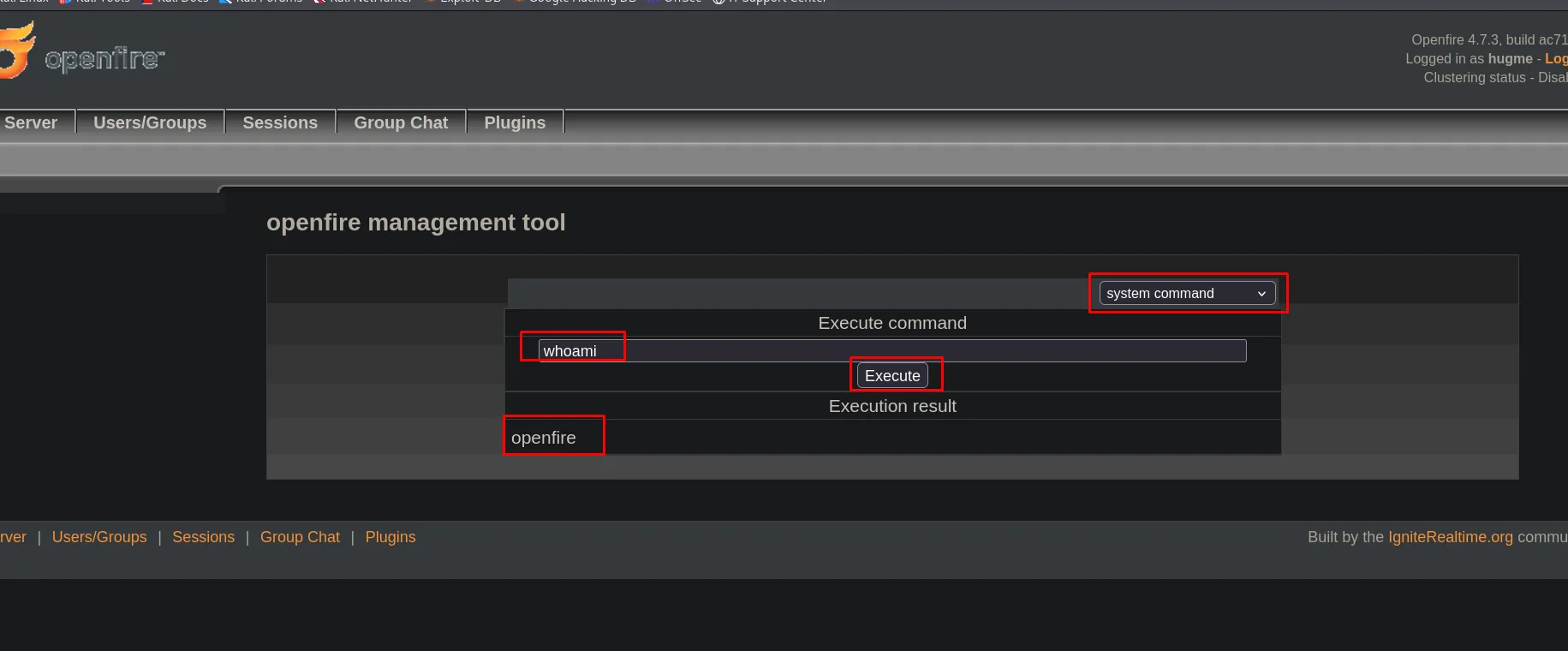This screenshot has height=651, width=1568.
Task: Follow the Group Chat link in the footer
Action: point(300,537)
